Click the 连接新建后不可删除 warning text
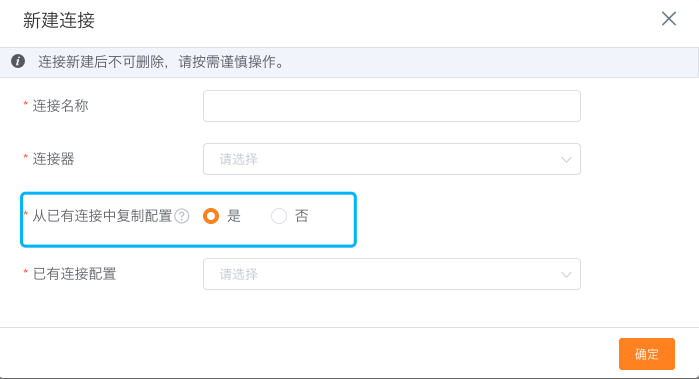This screenshot has height=379, width=699. point(101,62)
